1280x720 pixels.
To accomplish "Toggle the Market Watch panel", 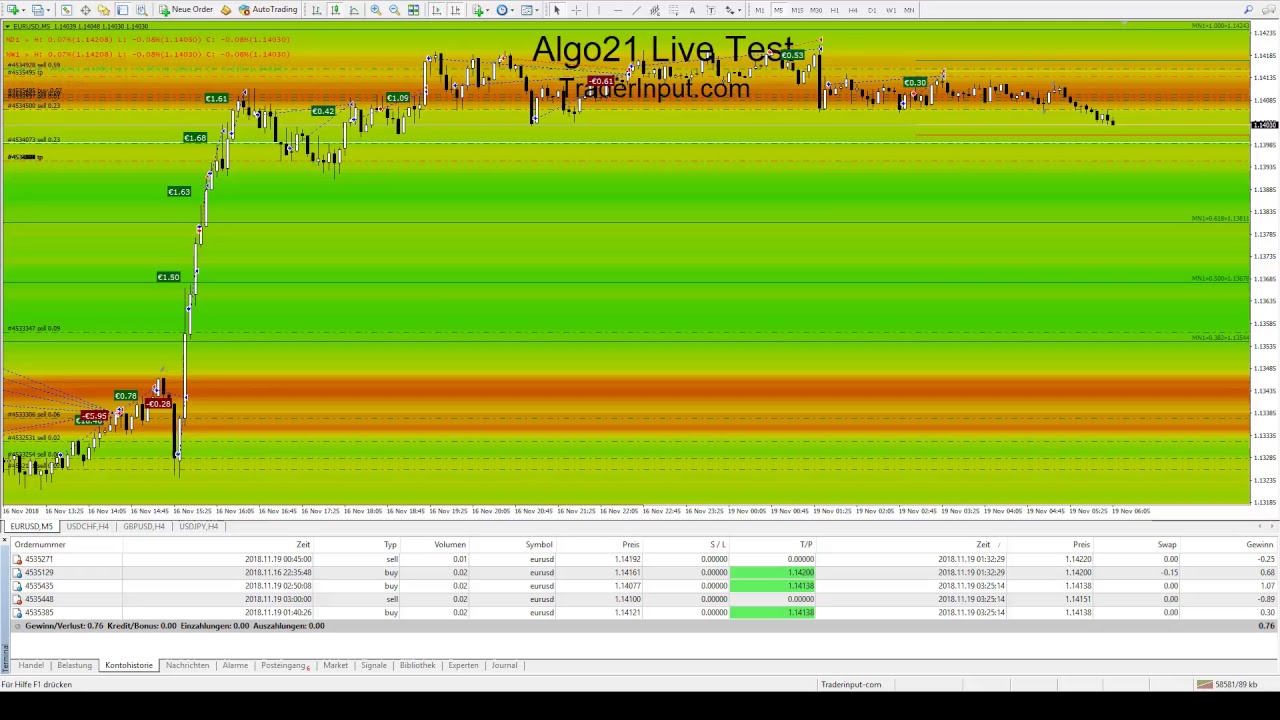I will tap(66, 10).
